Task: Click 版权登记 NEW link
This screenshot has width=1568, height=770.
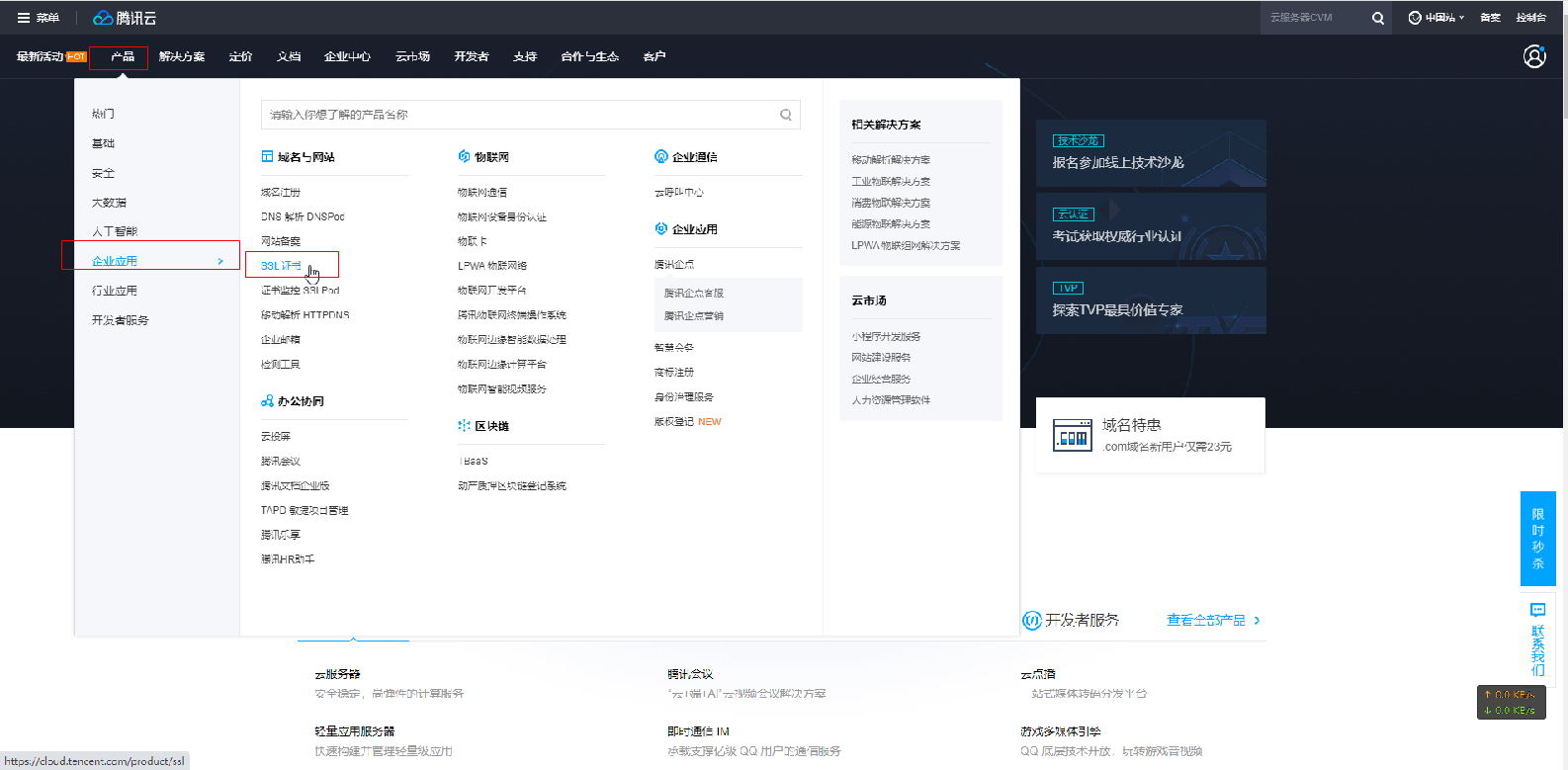Action: [688, 422]
